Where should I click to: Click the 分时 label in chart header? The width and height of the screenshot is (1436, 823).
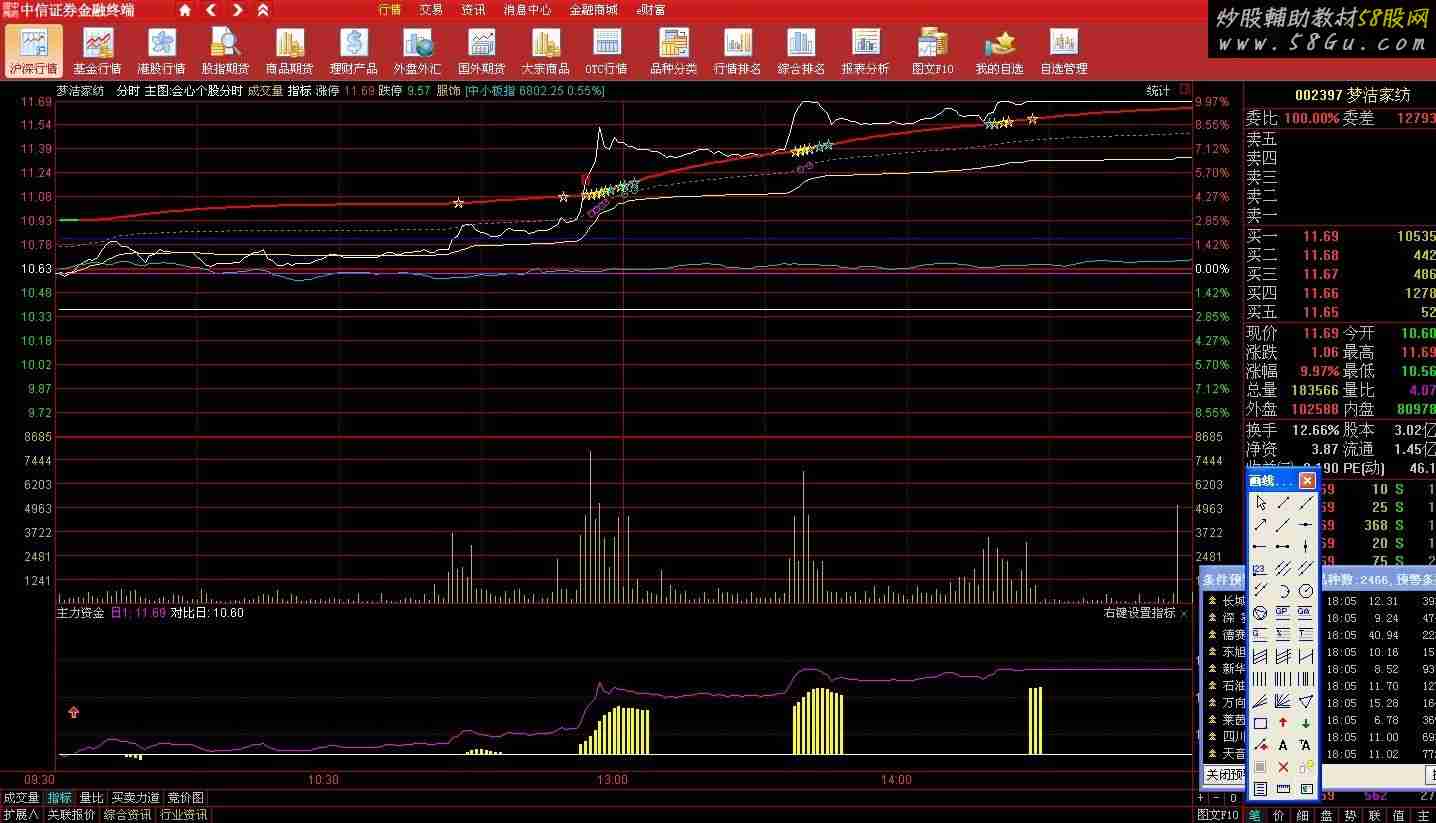tap(127, 90)
